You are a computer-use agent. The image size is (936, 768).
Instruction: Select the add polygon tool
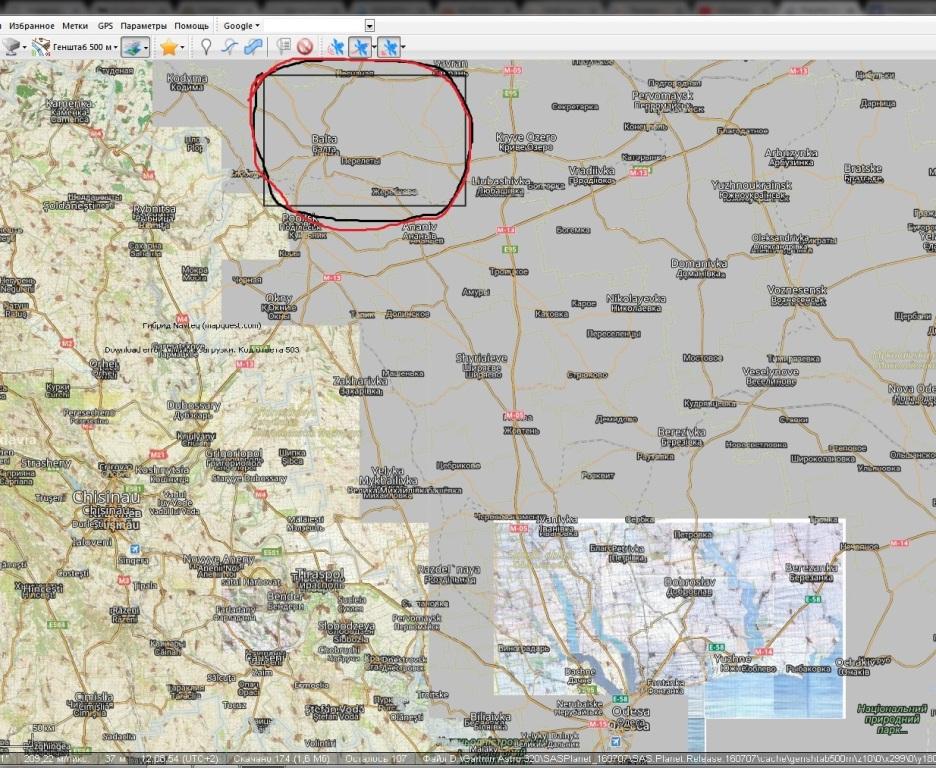(253, 46)
